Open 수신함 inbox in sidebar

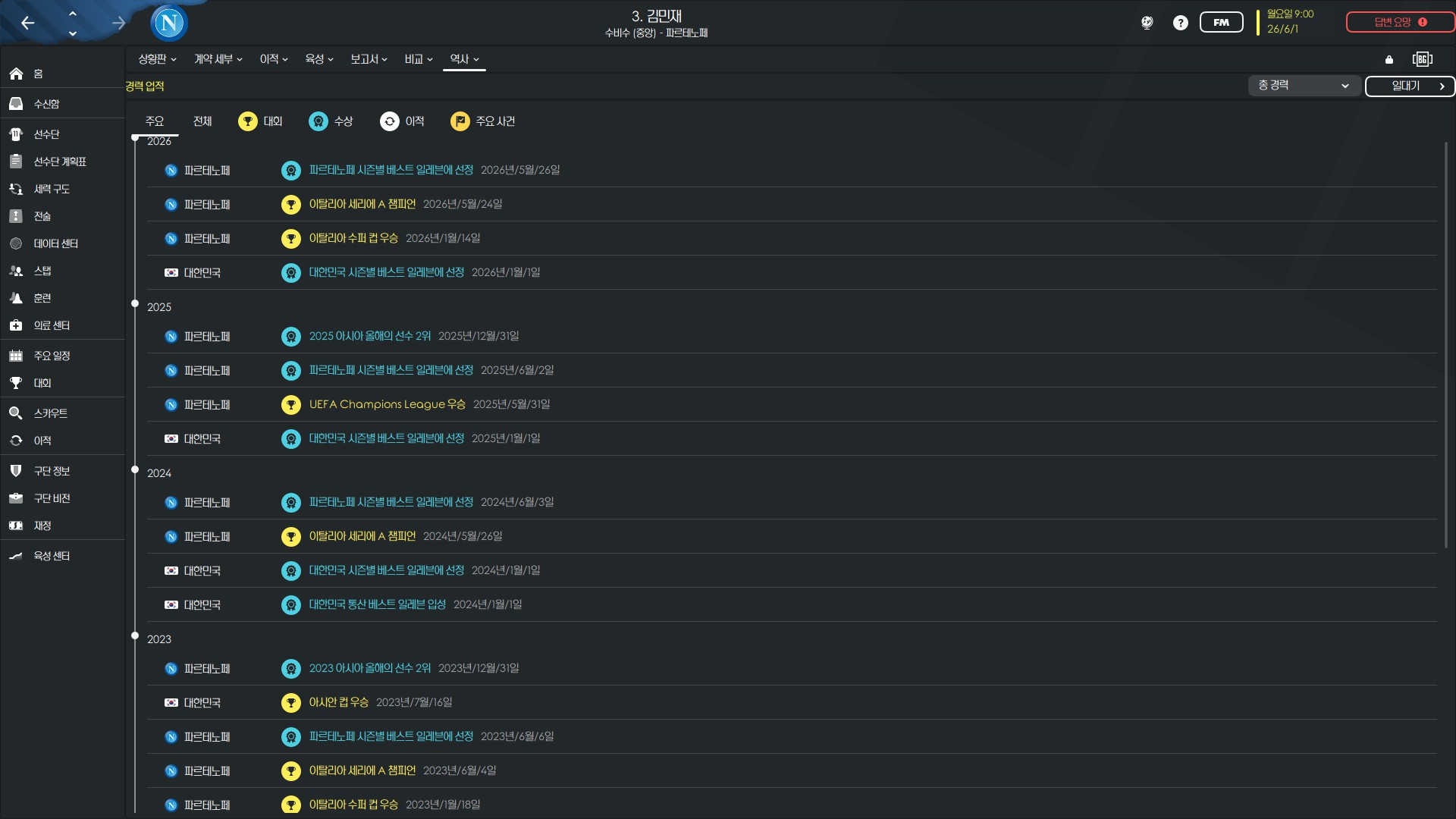[x=62, y=104]
